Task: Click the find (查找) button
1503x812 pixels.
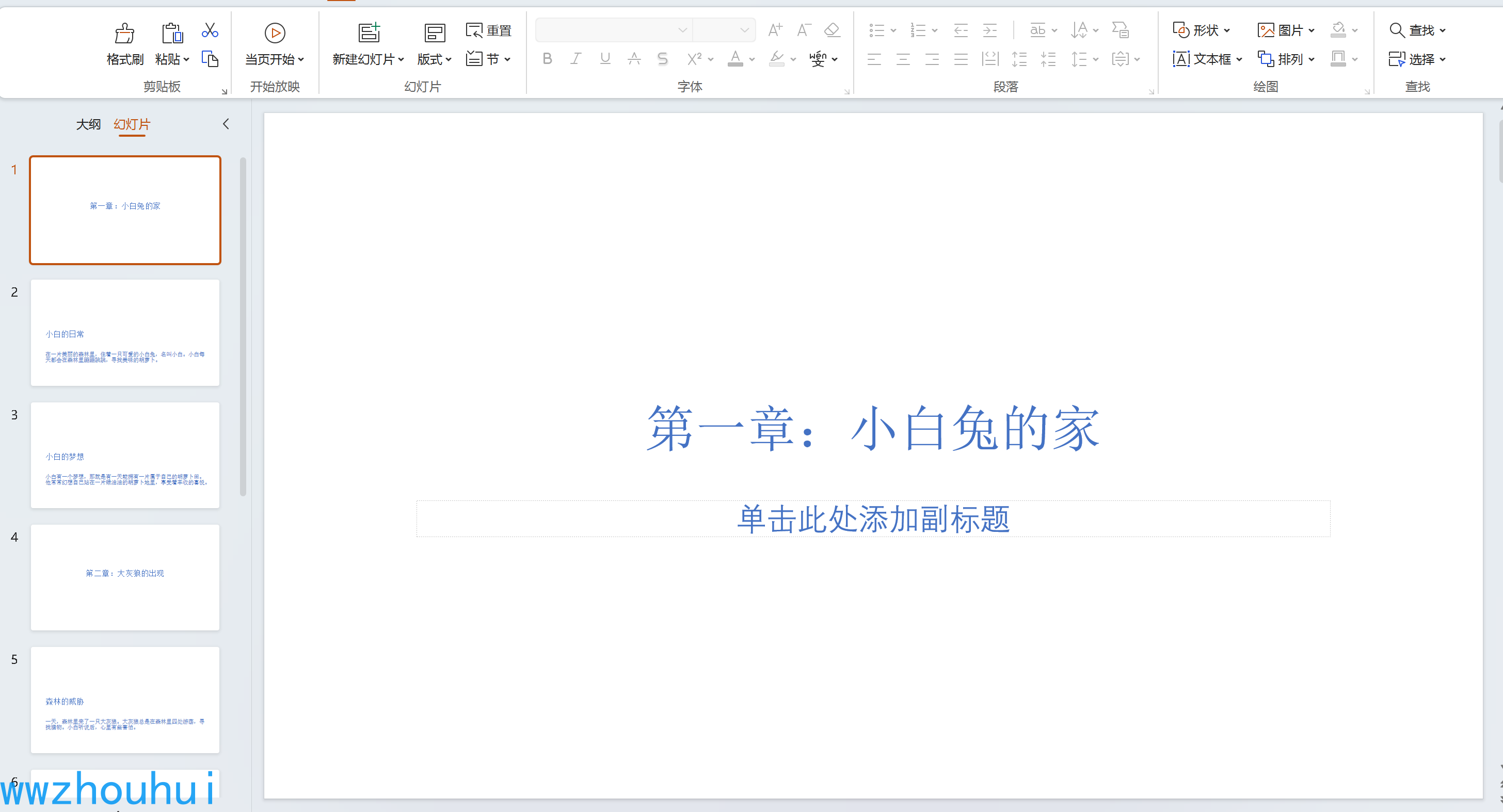Action: click(x=1415, y=30)
